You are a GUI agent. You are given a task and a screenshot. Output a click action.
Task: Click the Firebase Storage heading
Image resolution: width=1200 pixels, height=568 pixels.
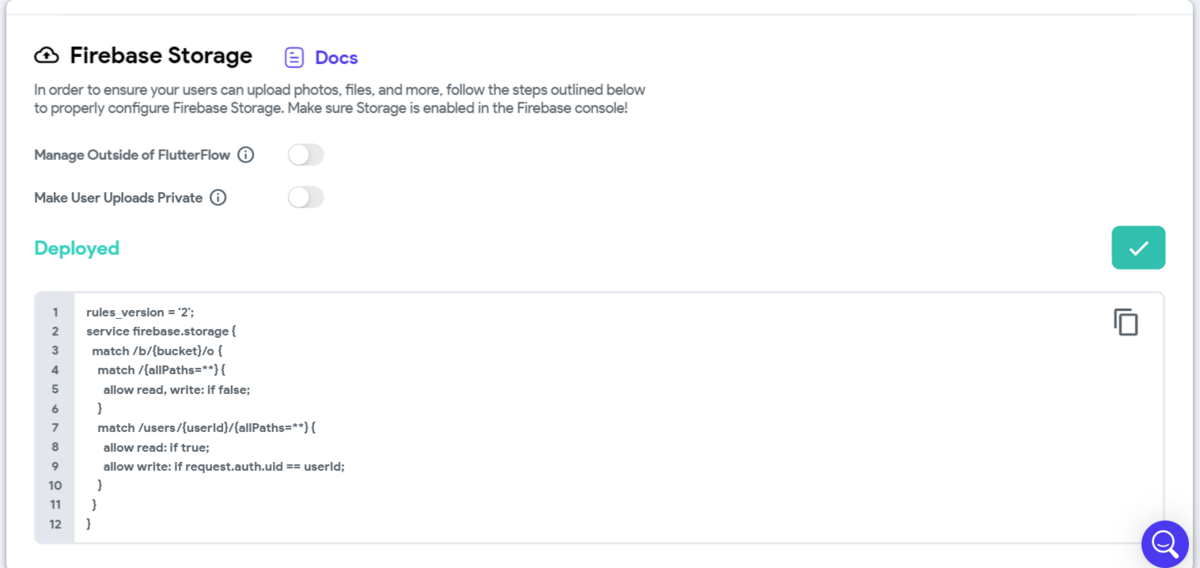[161, 55]
